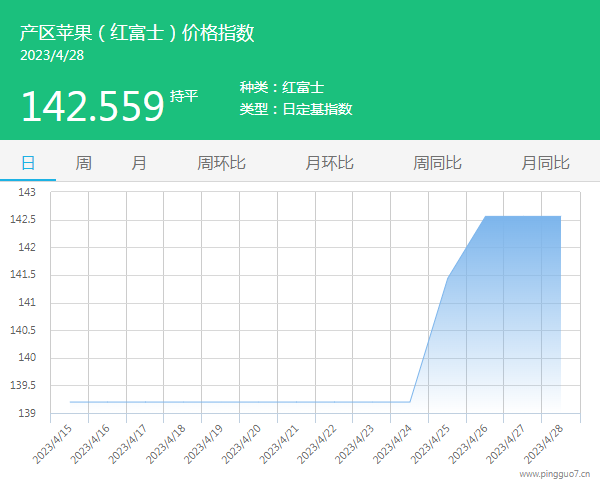The height and width of the screenshot is (480, 600).
Task: Switch to the 周 weekly tab
Action: [x=83, y=163]
